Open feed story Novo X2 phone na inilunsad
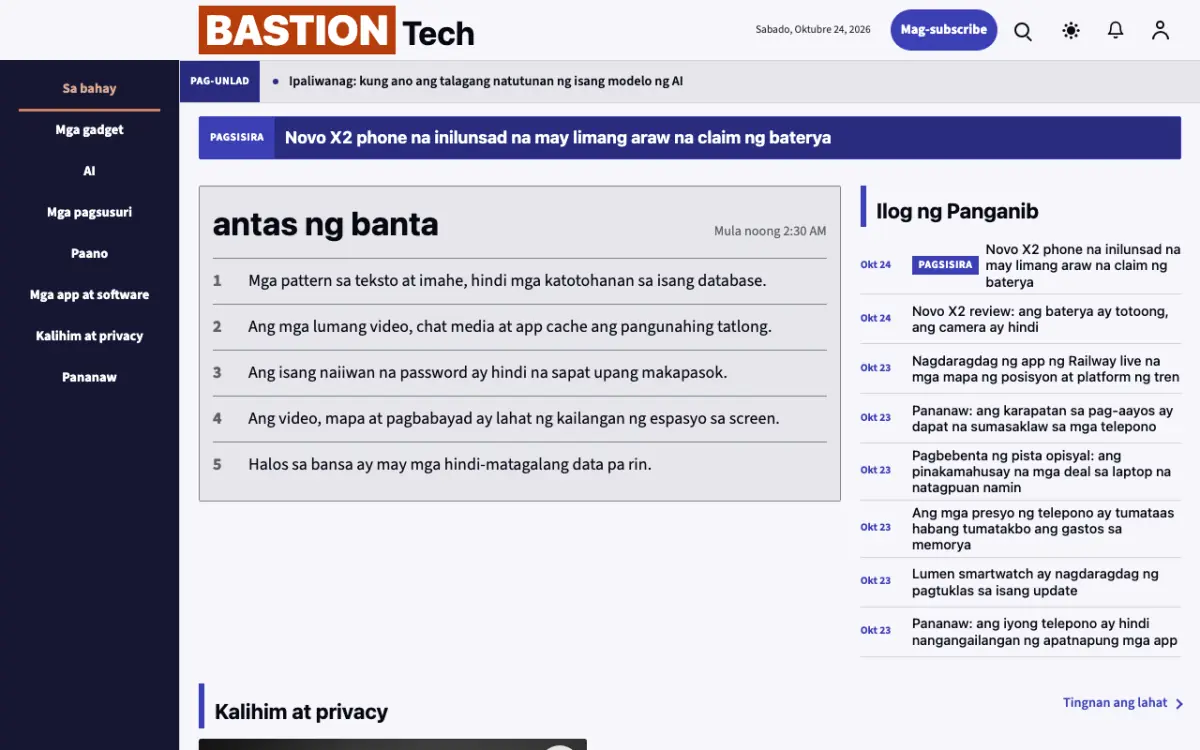Screen dimensions: 1200x750 click(1083, 265)
